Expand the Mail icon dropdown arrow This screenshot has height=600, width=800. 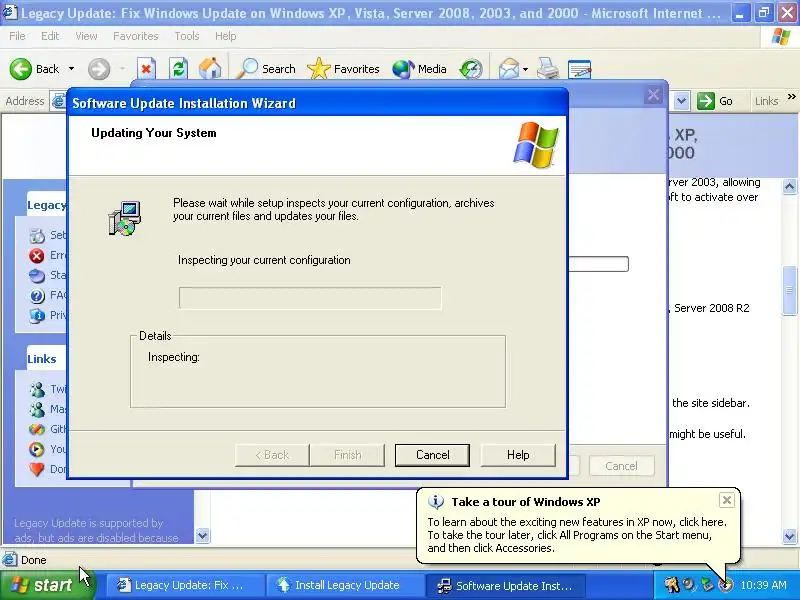[x=526, y=69]
